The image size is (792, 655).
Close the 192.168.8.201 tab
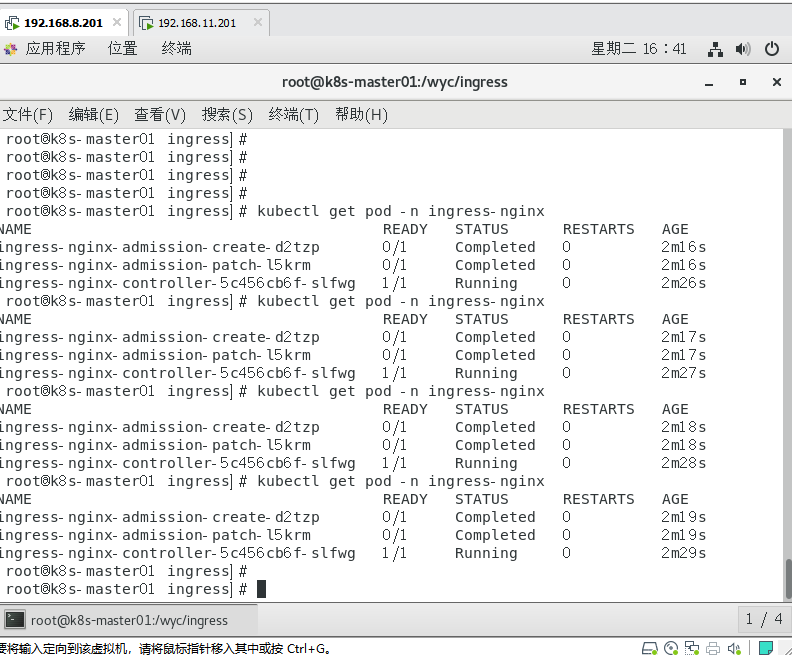click(x=117, y=22)
